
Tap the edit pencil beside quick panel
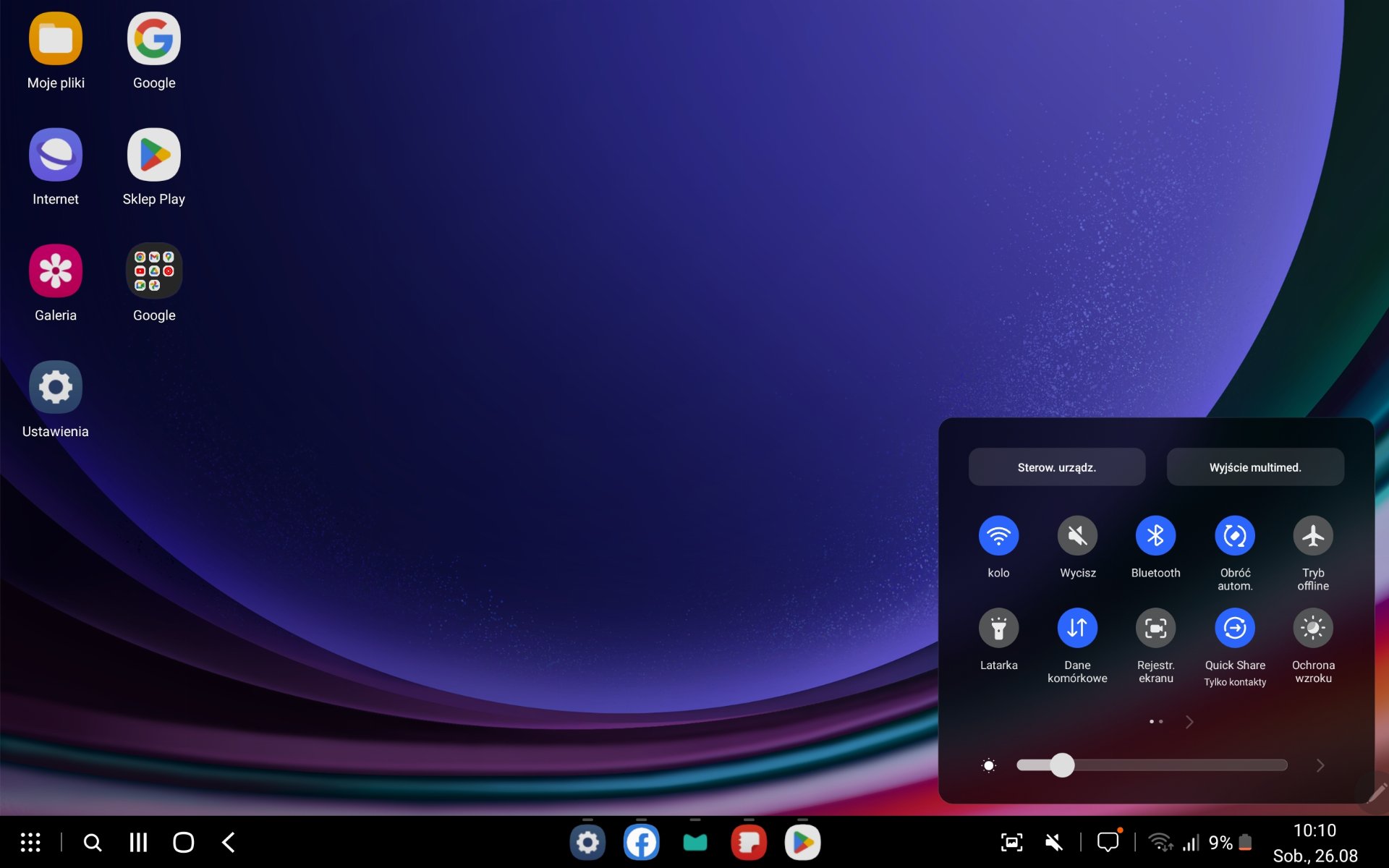pos(1377,793)
